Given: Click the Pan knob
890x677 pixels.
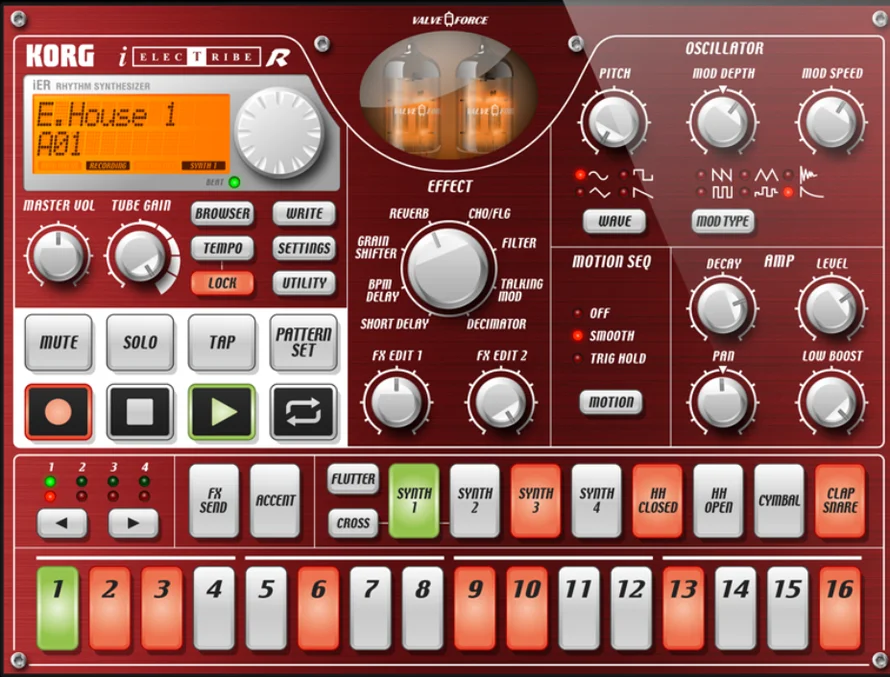Looking at the screenshot, I should (723, 402).
